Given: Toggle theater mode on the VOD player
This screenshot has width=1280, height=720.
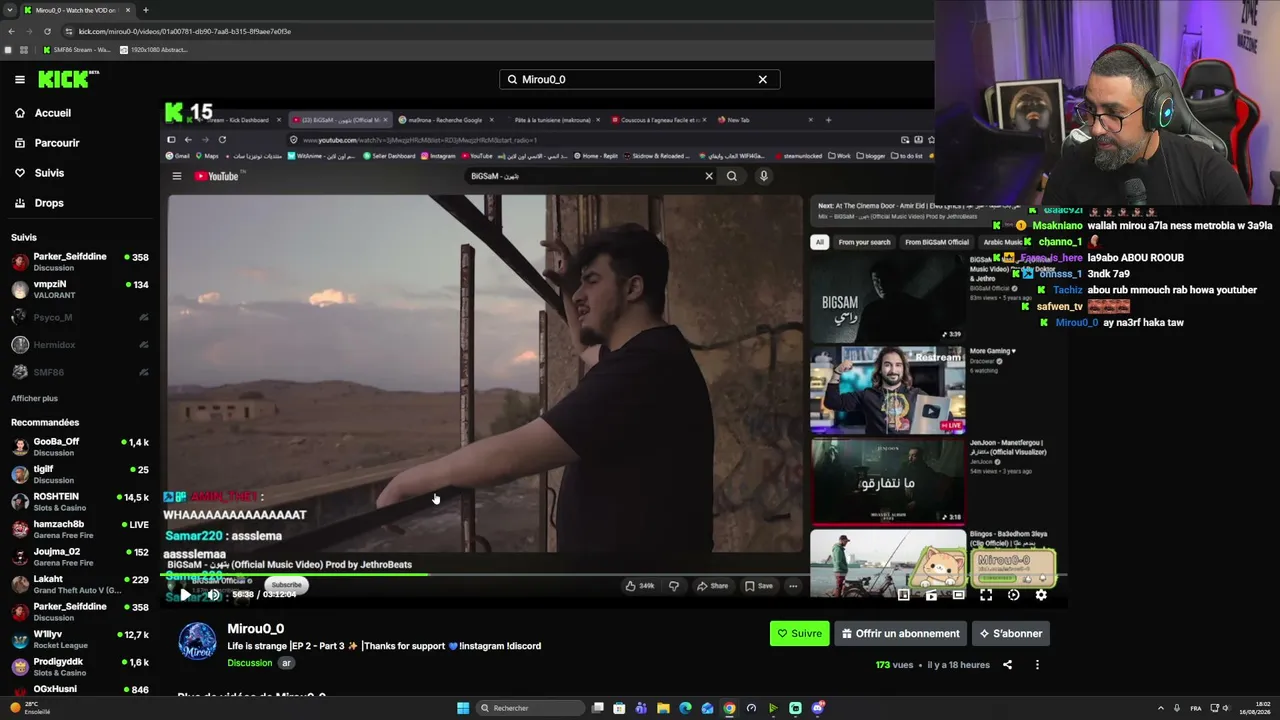Looking at the screenshot, I should pos(958,595).
